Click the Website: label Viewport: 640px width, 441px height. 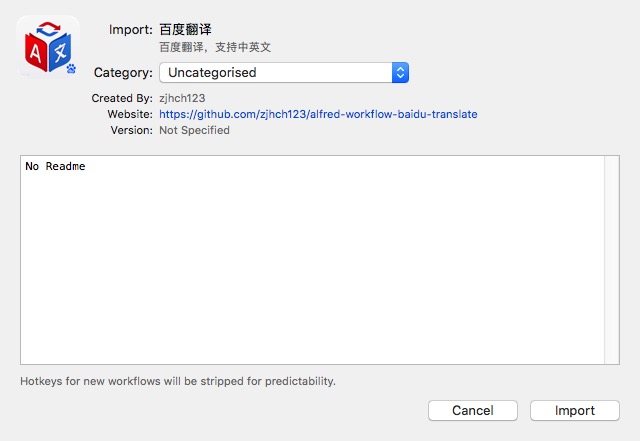(130, 114)
